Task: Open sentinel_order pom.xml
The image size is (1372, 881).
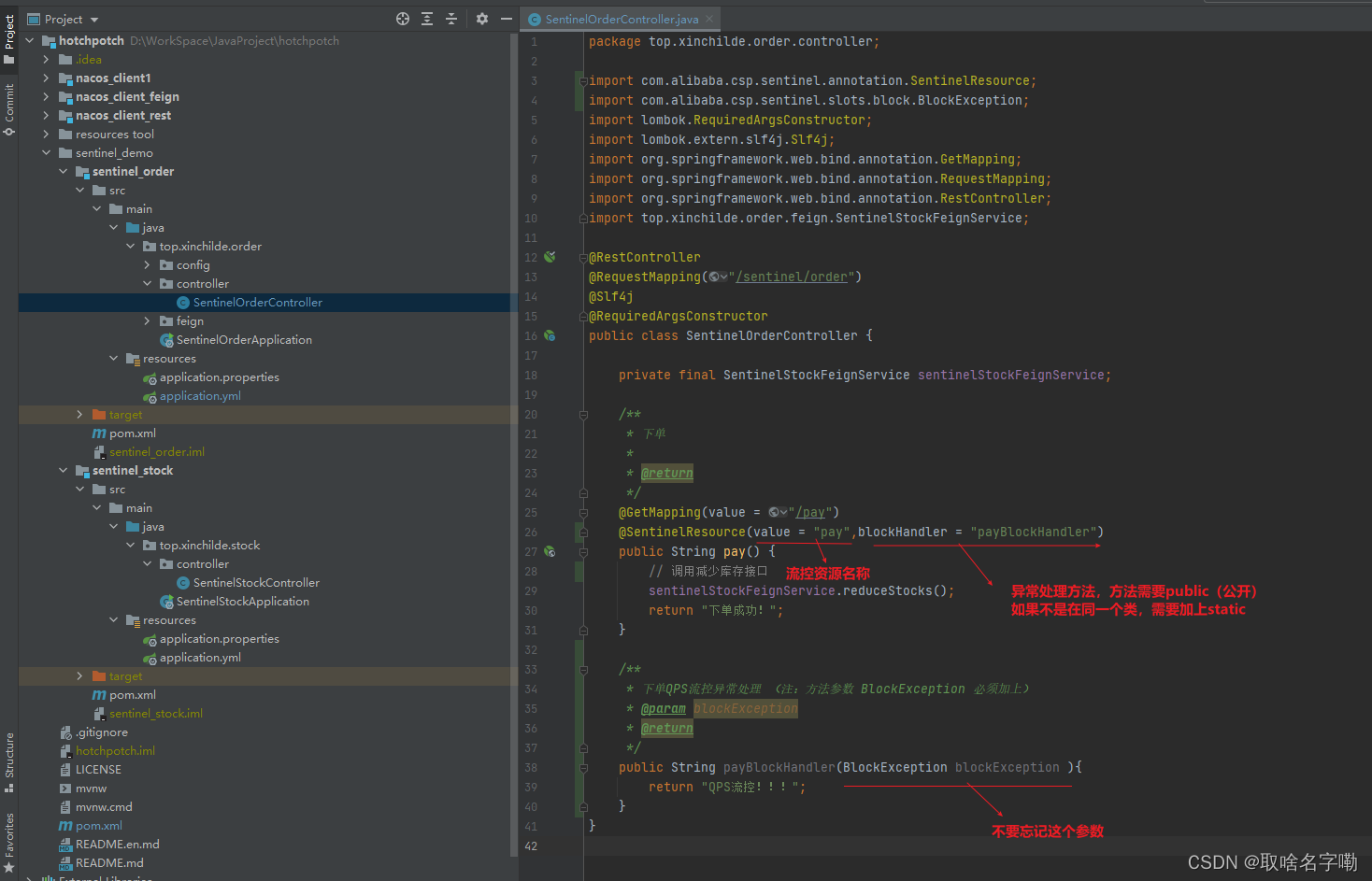Action: coord(132,433)
